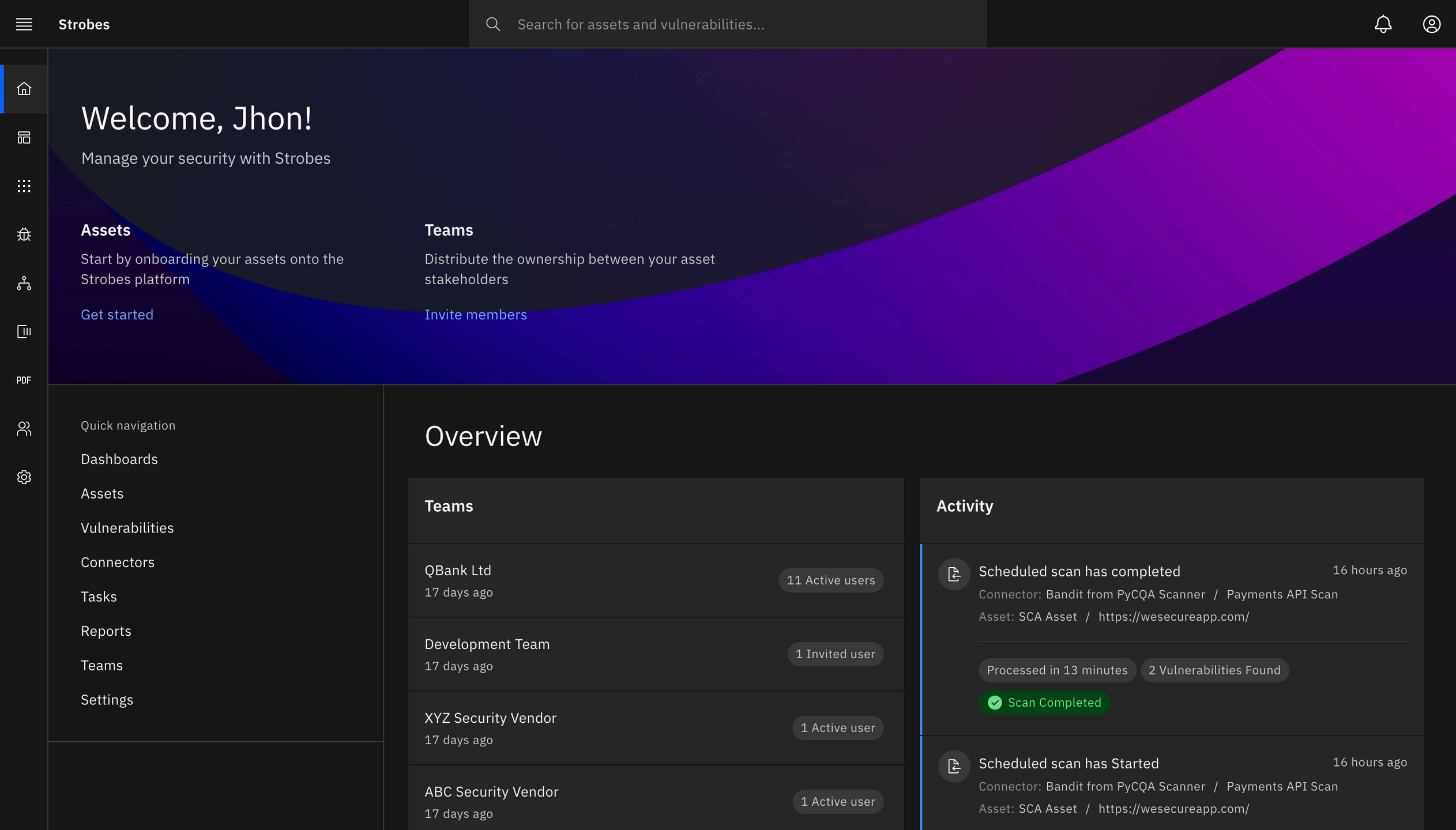Open the dashboard layout sidebar icon
This screenshot has width=1456, height=830.
pos(24,137)
